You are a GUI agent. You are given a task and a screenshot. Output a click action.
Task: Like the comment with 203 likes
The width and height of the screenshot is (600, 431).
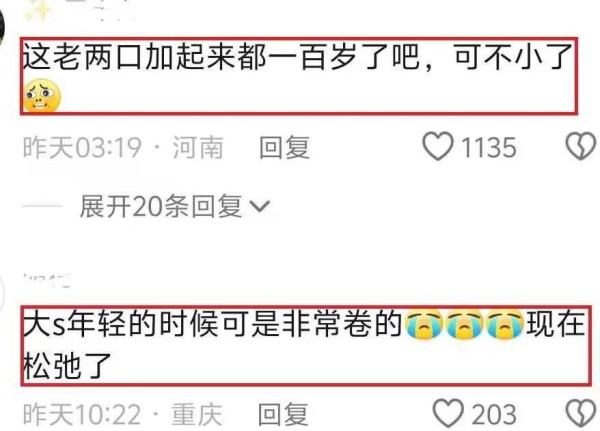448,413
